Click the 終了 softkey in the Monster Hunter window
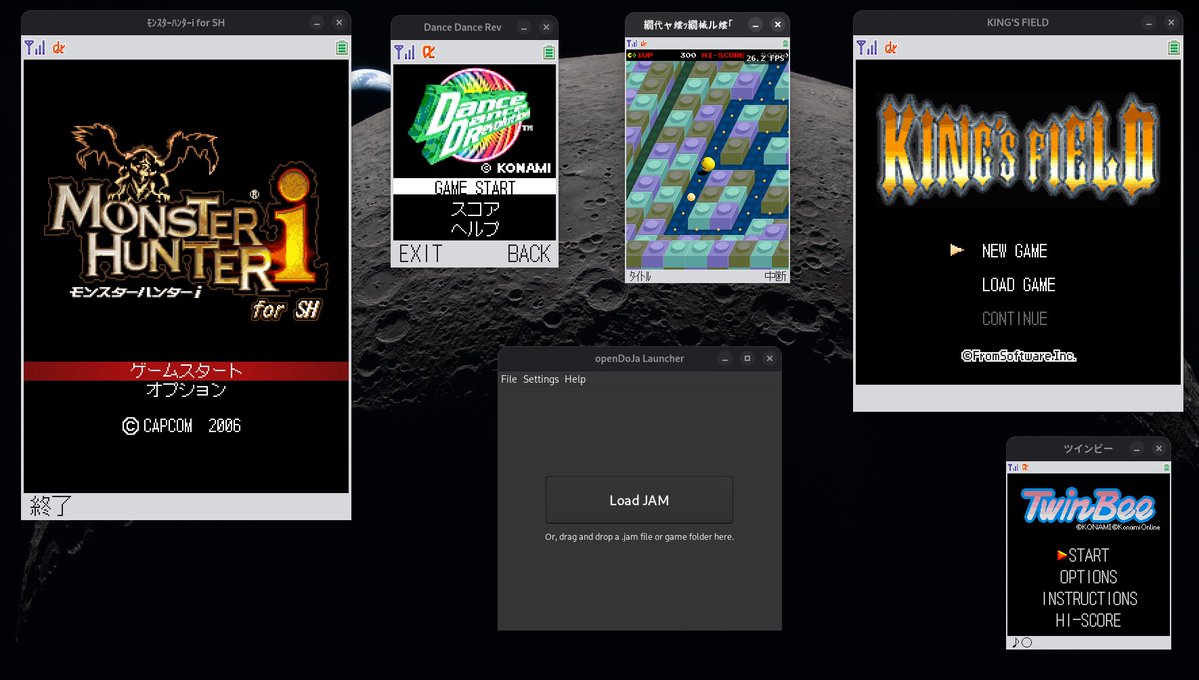The image size is (1199, 680). click(x=50, y=506)
